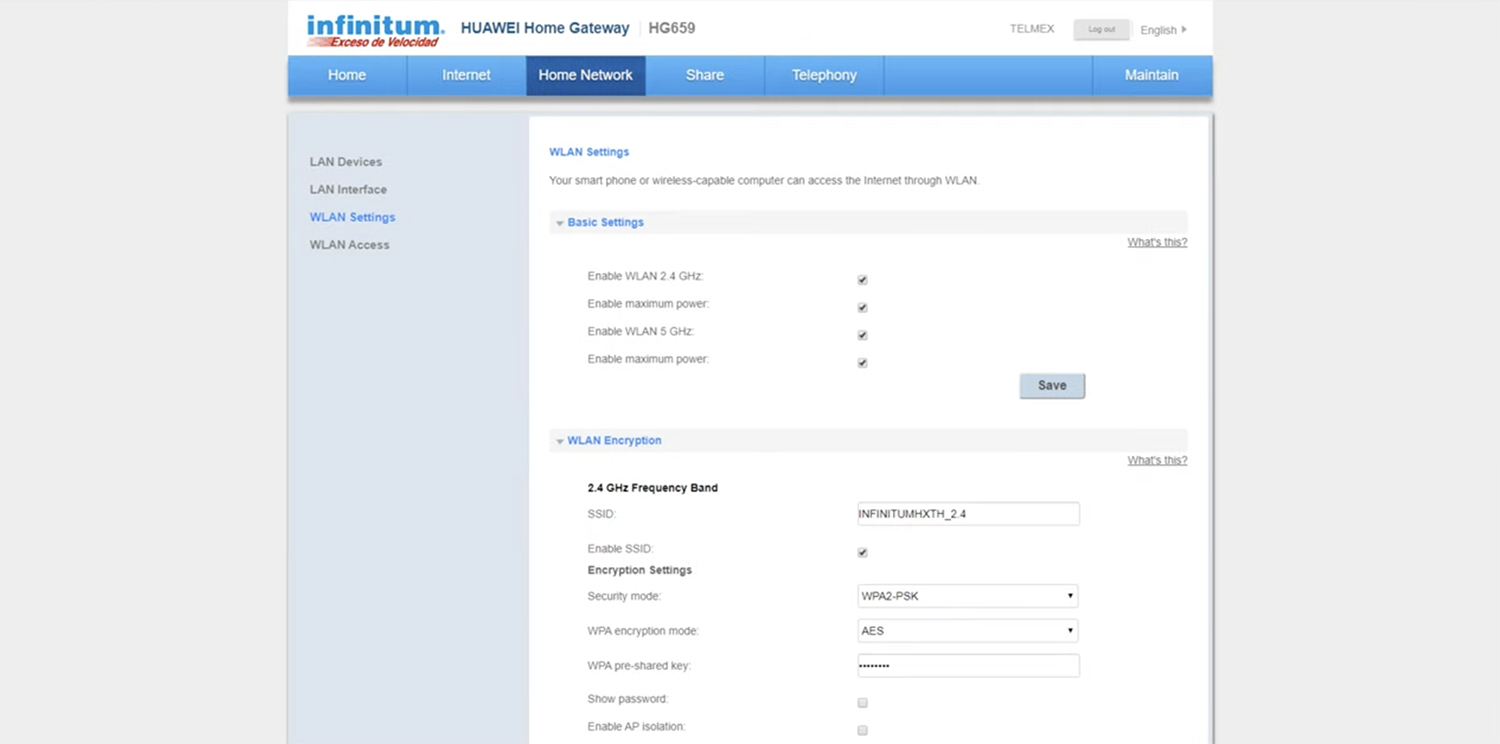Screen dimensions: 1500x744
Task: Open the Maintain tab
Action: (1151, 75)
